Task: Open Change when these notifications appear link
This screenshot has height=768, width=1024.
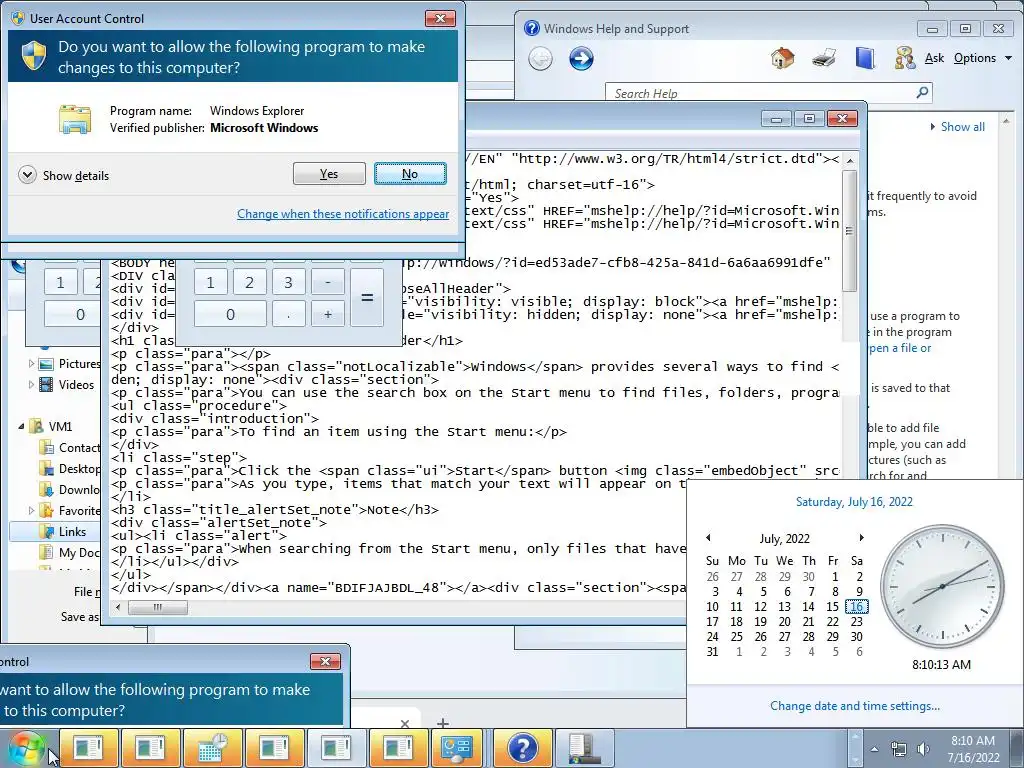Action: [343, 214]
